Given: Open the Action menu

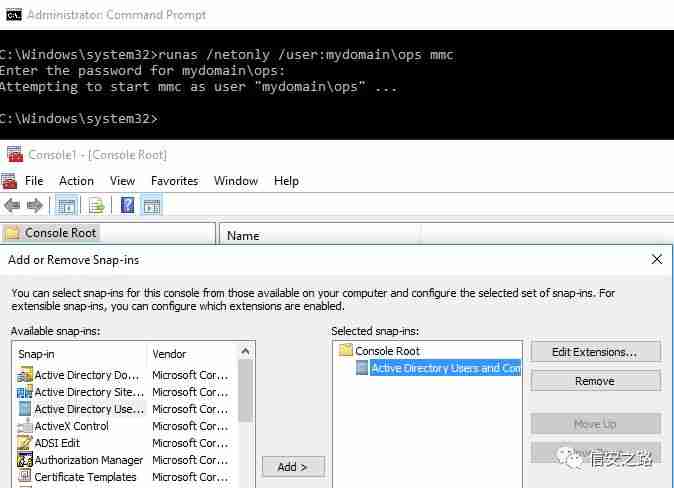Looking at the screenshot, I should 77,181.
